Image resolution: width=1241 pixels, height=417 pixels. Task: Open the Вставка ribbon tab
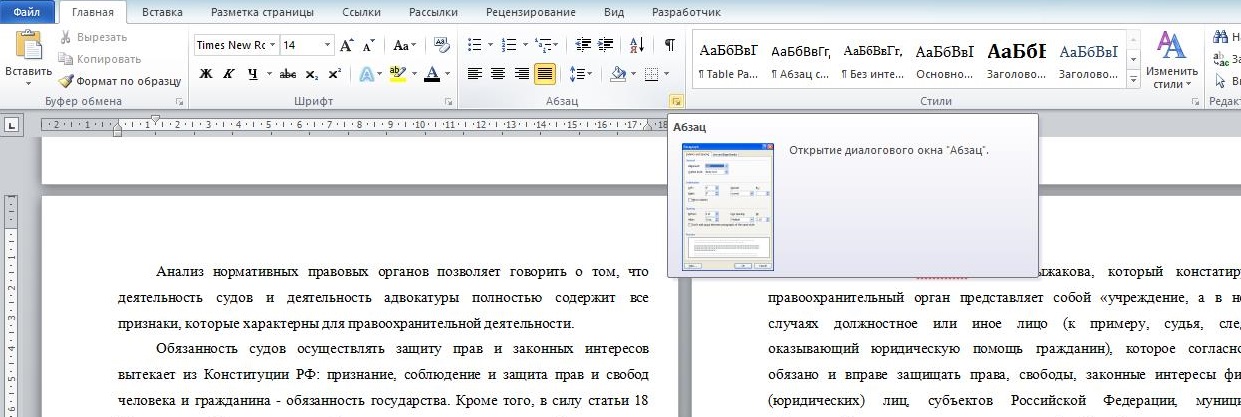[162, 12]
